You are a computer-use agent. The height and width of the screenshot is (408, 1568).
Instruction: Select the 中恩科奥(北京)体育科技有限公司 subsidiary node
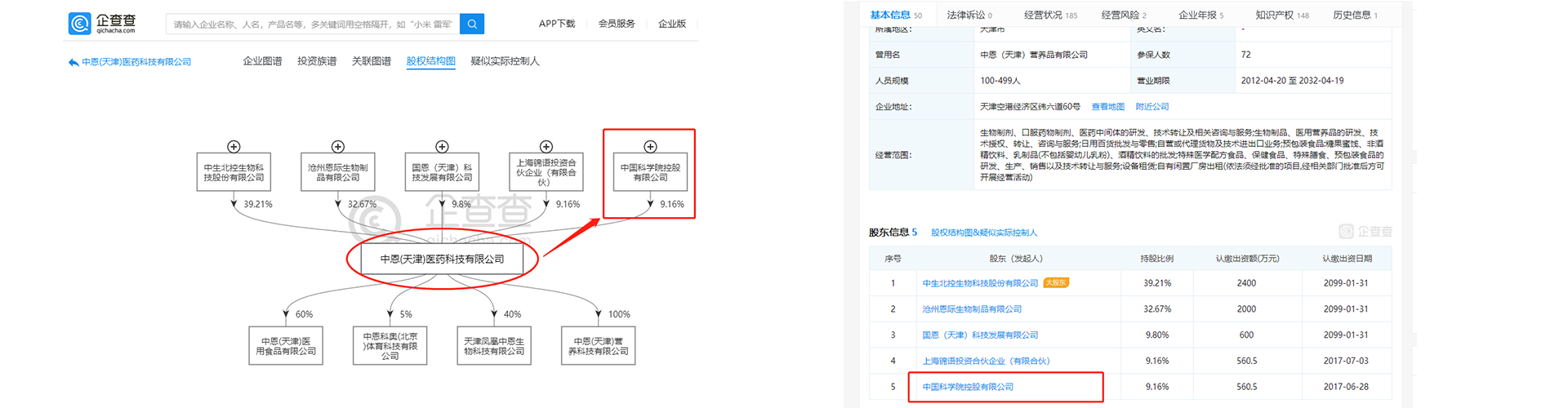390,346
